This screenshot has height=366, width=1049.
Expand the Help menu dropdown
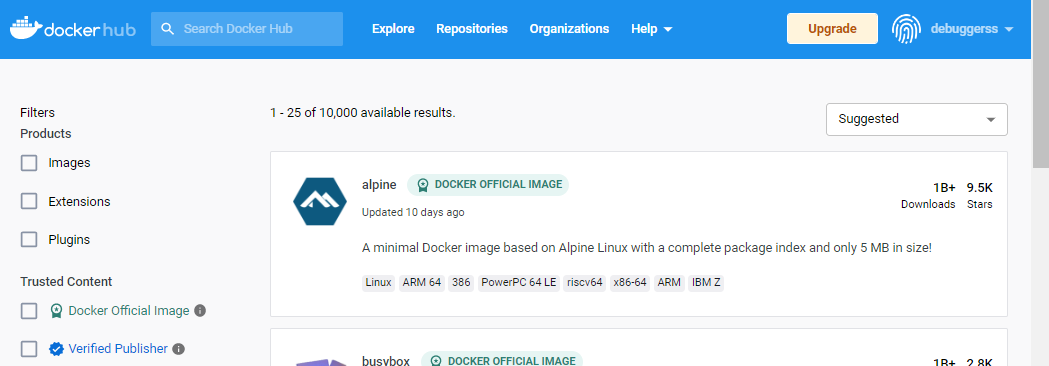tap(652, 29)
